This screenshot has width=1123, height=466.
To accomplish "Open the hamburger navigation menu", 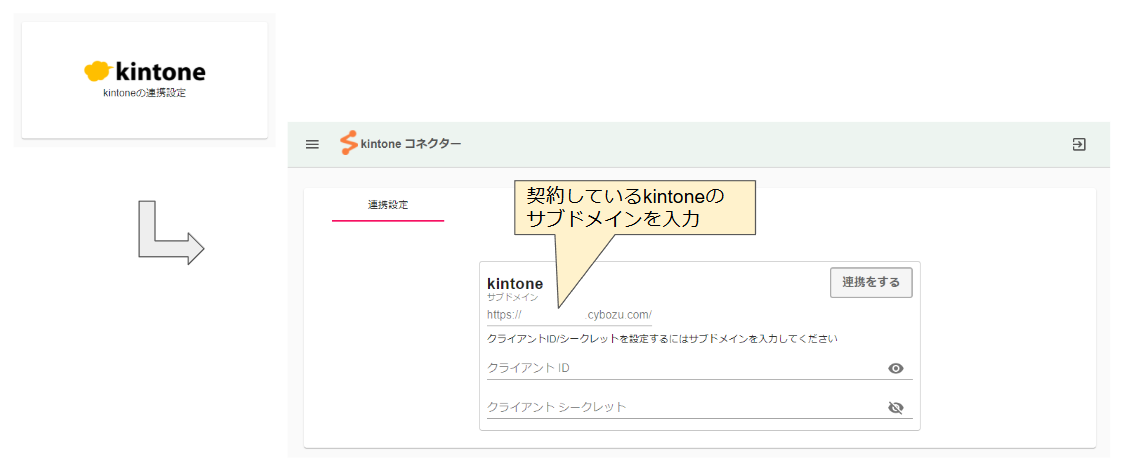I will click(312, 145).
